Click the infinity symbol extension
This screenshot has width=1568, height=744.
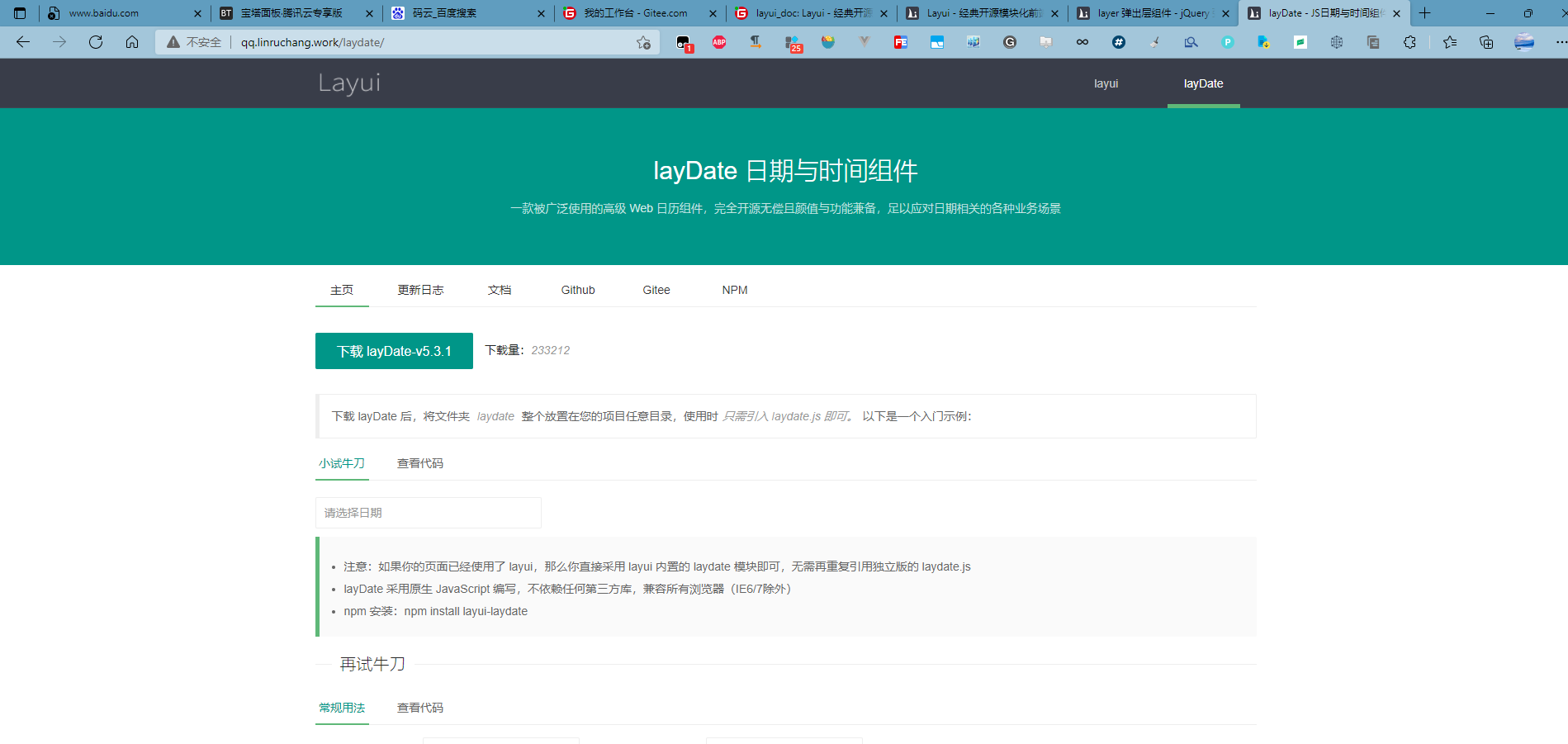[x=1082, y=42]
